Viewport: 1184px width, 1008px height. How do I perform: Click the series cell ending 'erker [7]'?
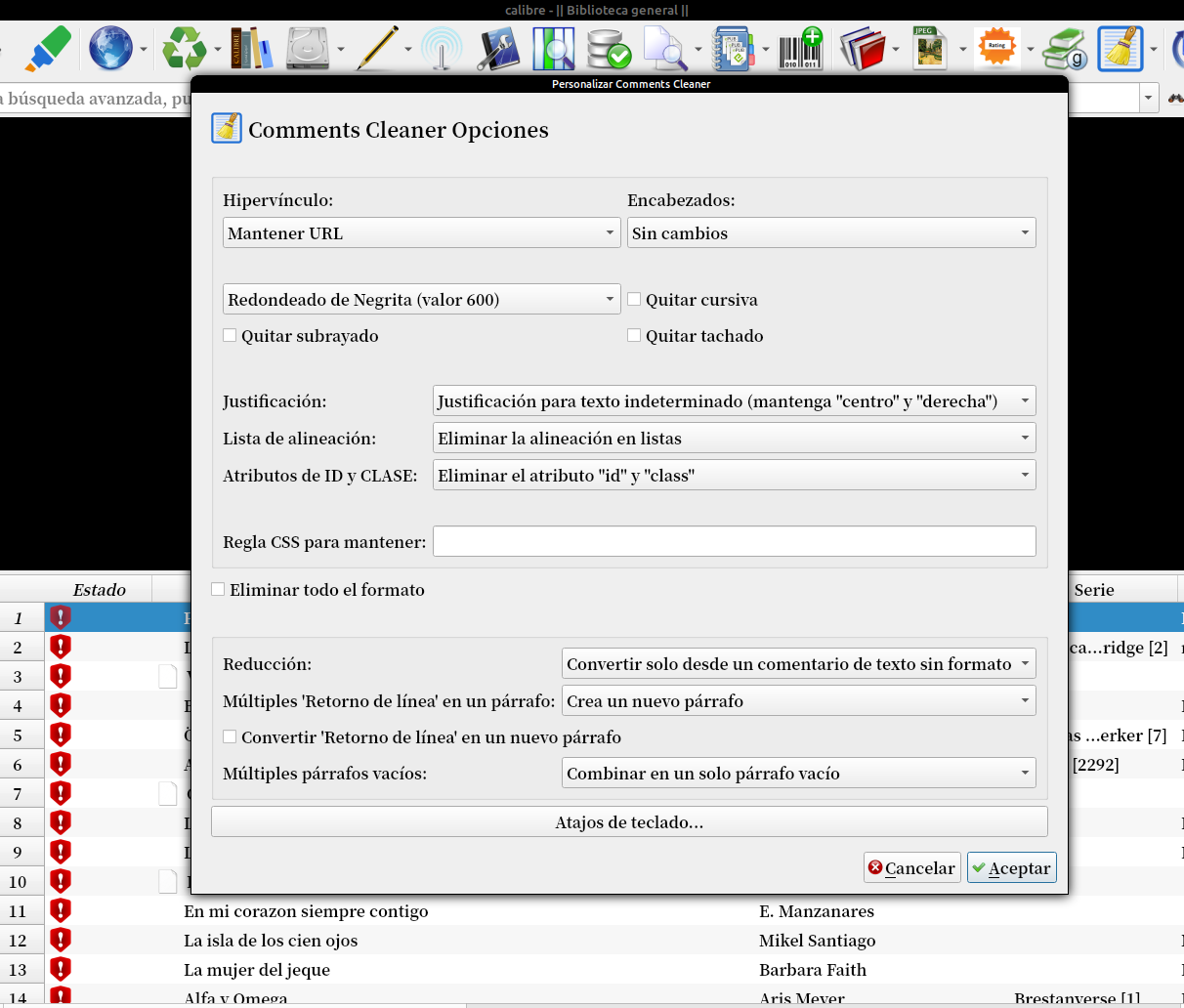pyautogui.click(x=1119, y=735)
